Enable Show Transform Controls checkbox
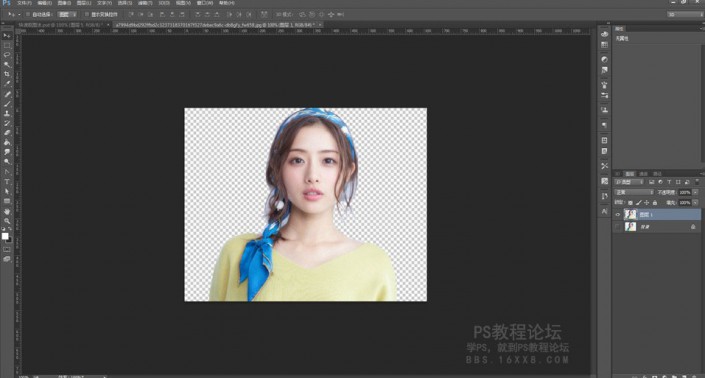 tap(87, 14)
